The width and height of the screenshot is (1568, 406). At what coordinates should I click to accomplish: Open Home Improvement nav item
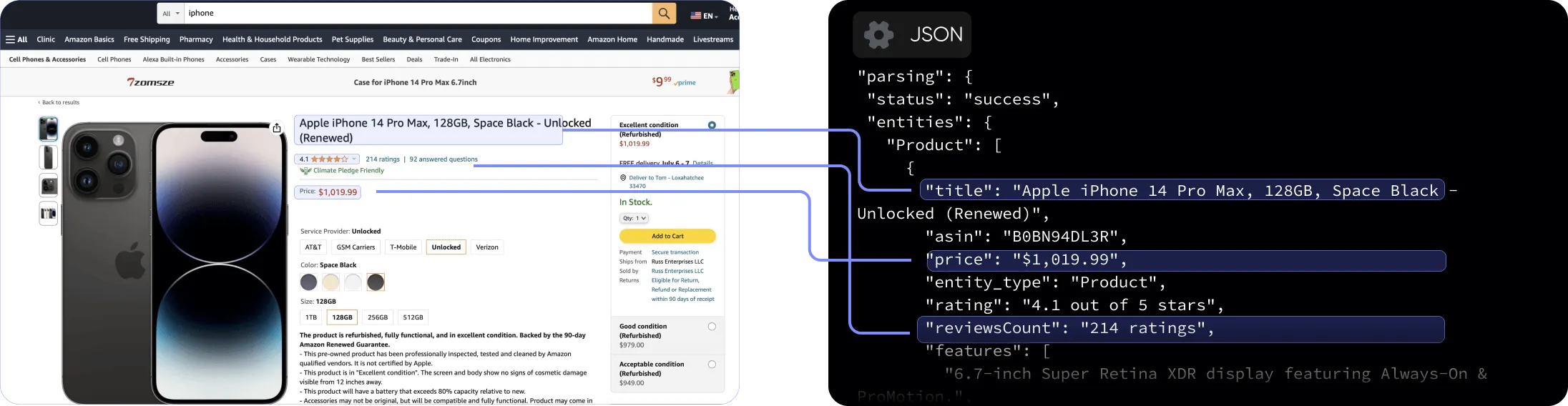[x=544, y=39]
